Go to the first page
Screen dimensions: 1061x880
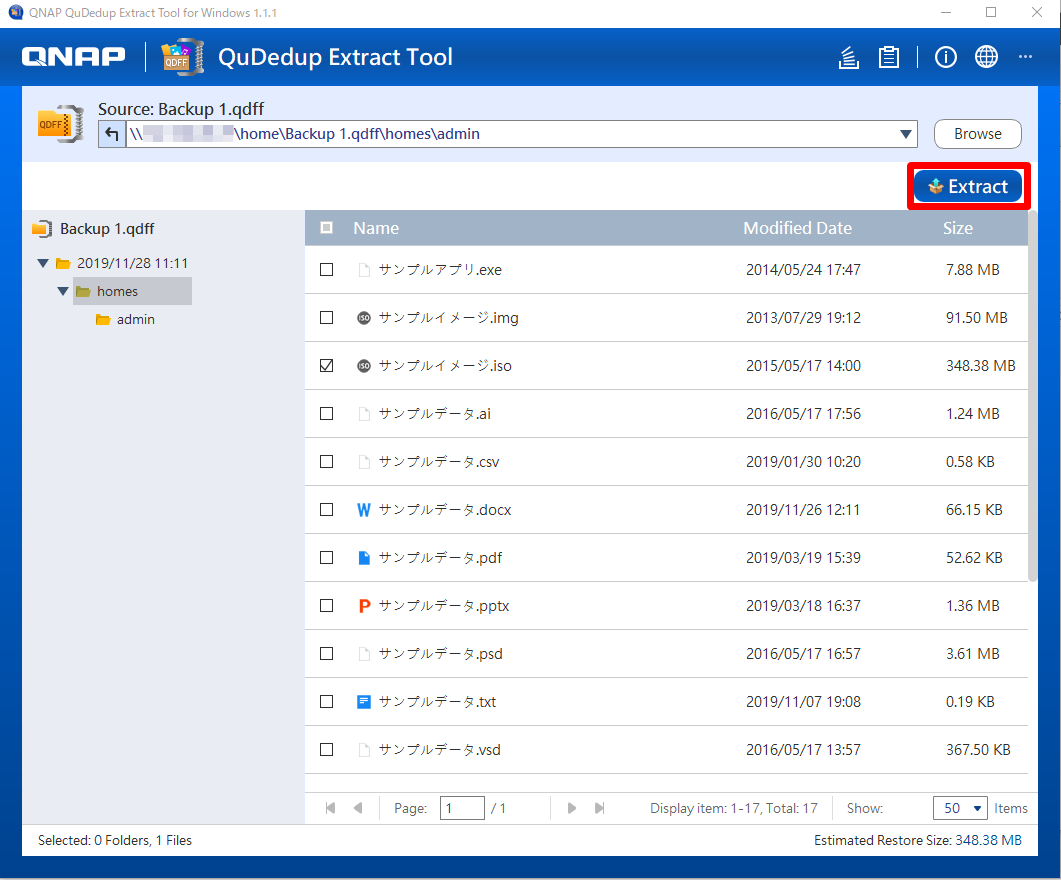click(x=330, y=808)
